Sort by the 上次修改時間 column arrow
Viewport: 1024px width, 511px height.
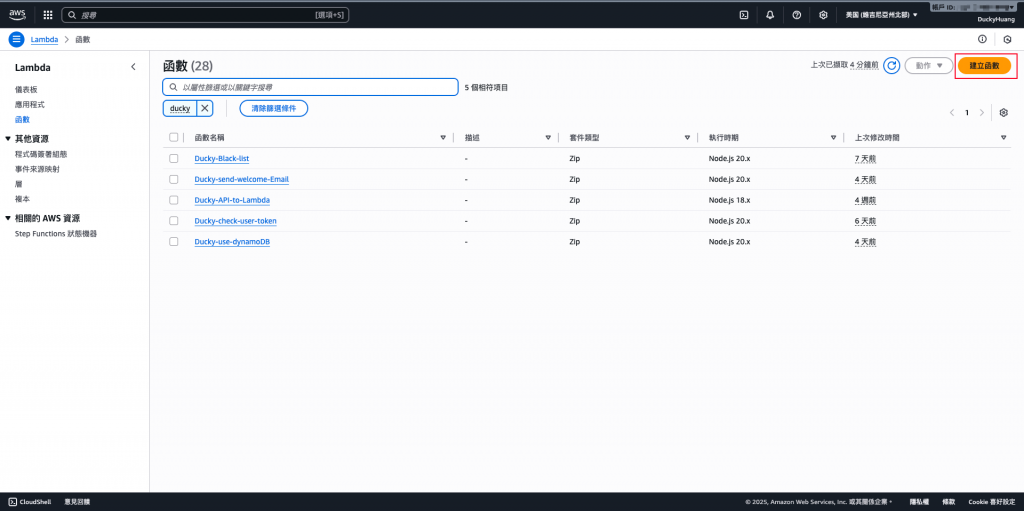click(1003, 138)
